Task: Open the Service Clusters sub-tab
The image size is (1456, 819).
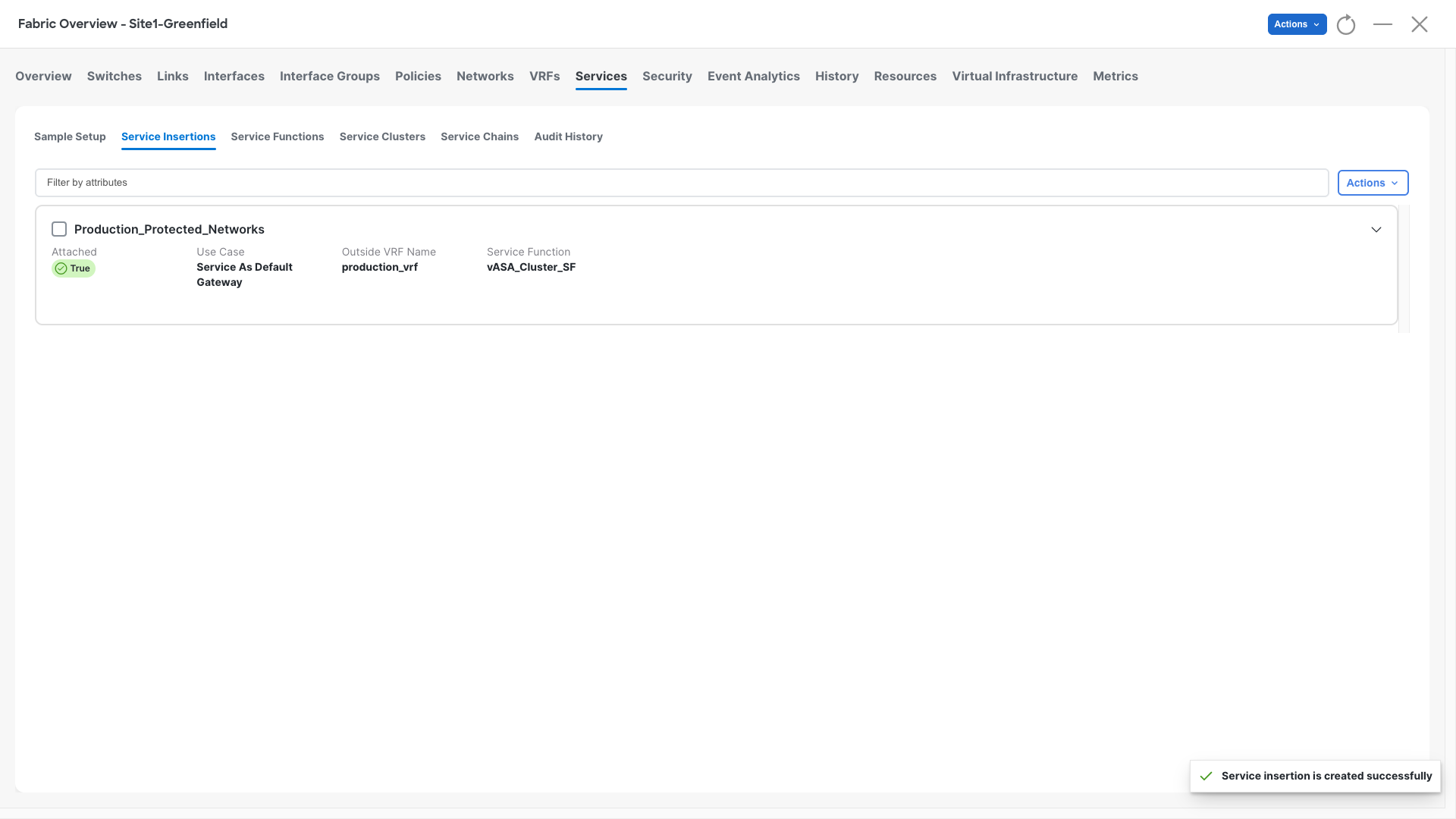Action: (382, 136)
